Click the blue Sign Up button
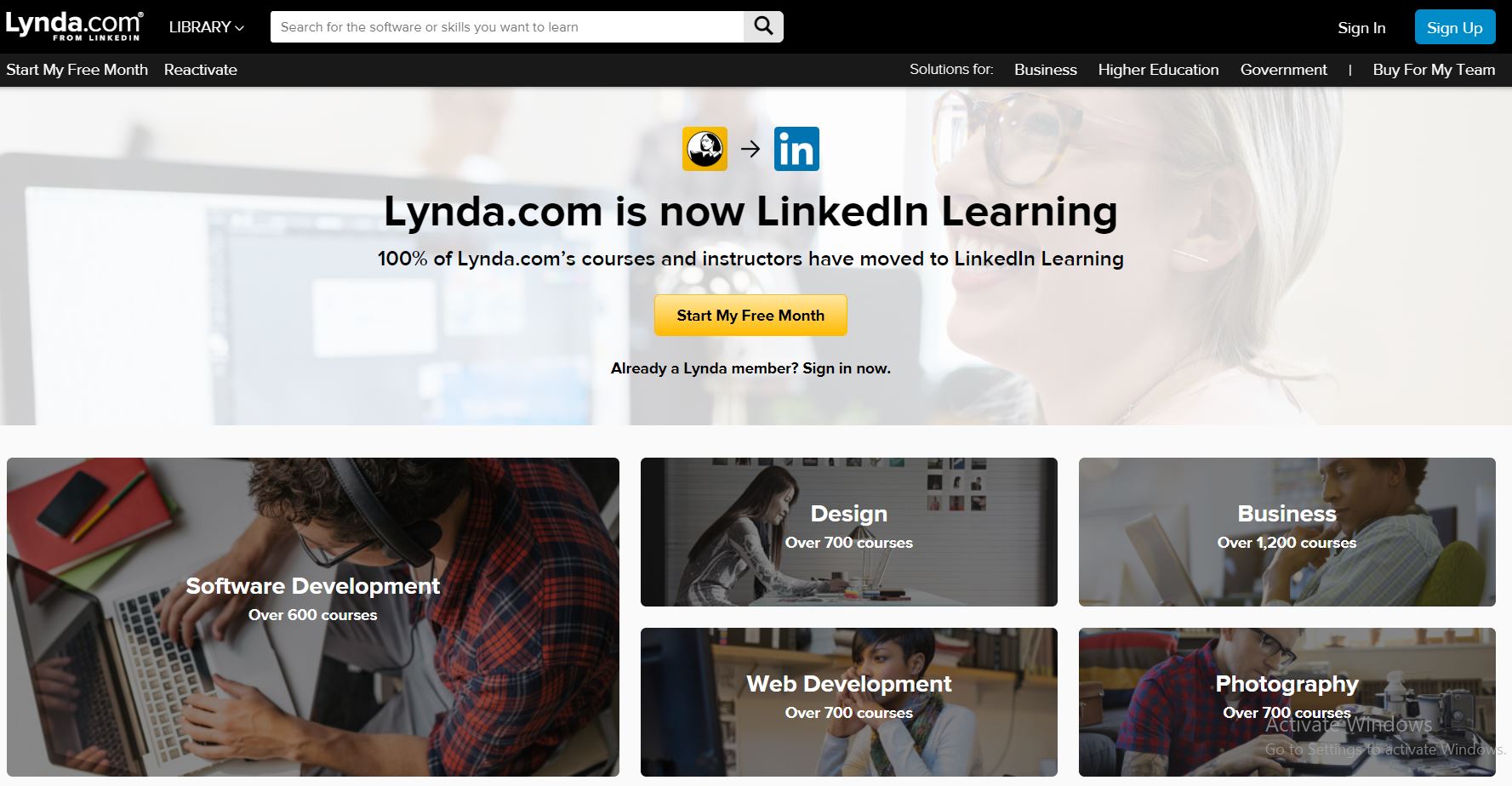 tap(1455, 27)
